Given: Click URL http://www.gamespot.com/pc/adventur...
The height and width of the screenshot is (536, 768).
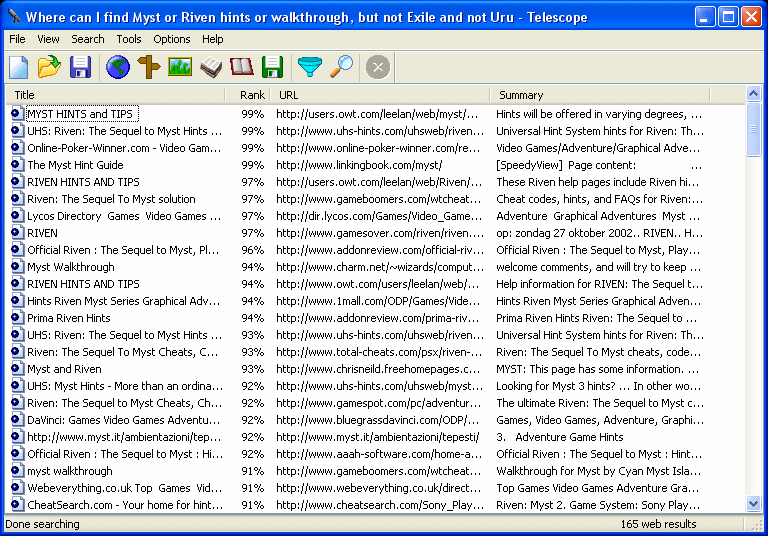Looking at the screenshot, I should pos(378,403).
